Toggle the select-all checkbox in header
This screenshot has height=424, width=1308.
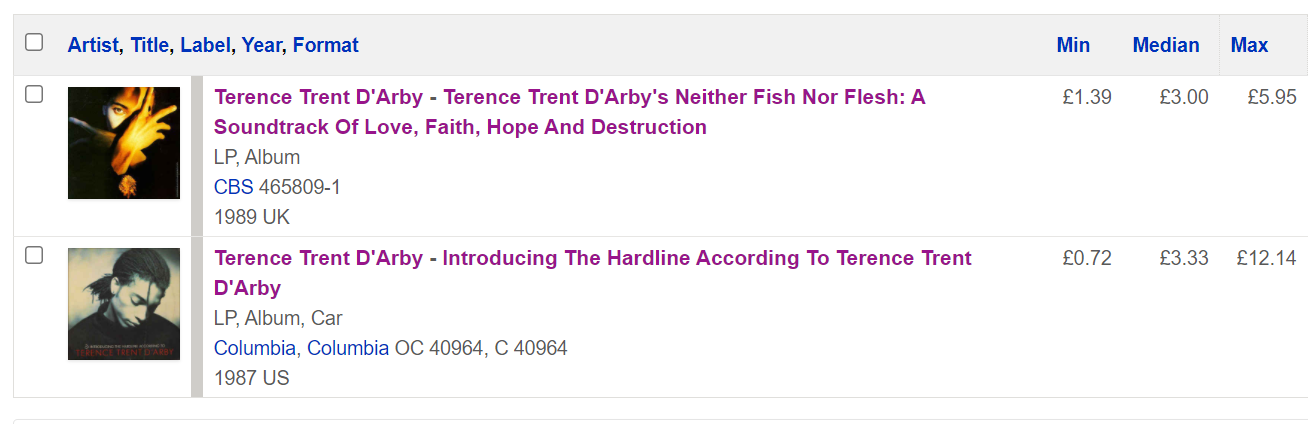pyautogui.click(x=34, y=42)
